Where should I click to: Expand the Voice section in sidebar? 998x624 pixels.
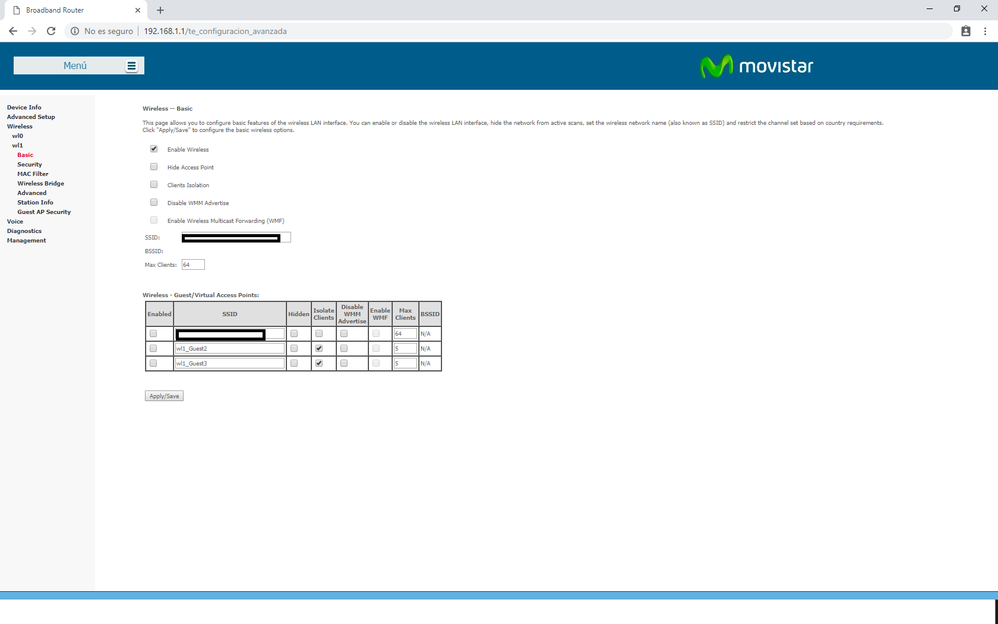15,222
